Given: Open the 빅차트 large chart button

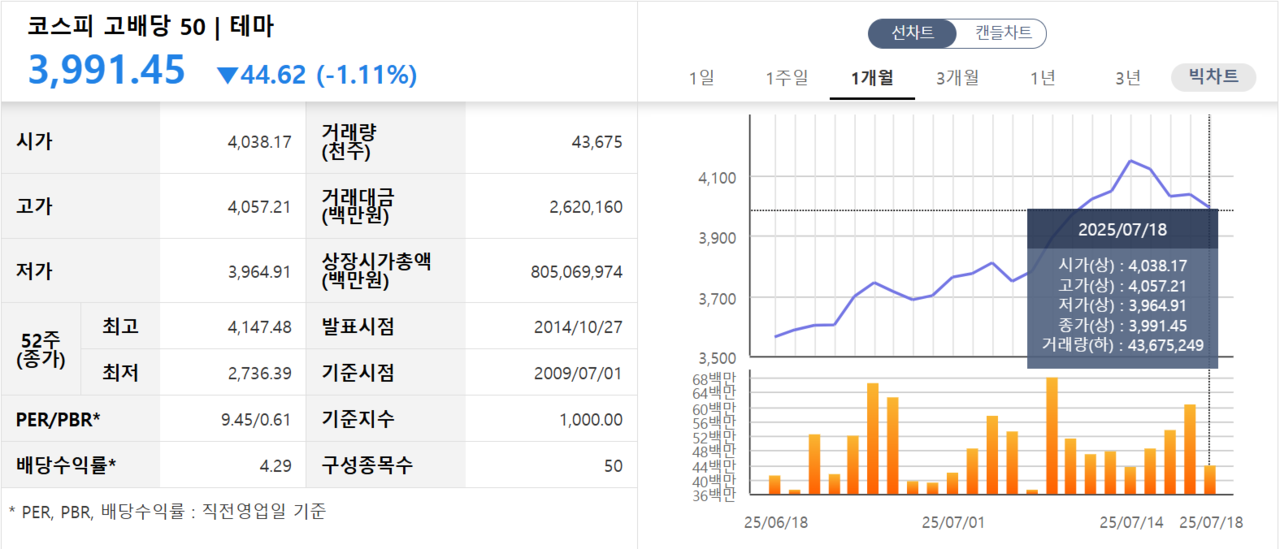Looking at the screenshot, I should (x=1213, y=77).
